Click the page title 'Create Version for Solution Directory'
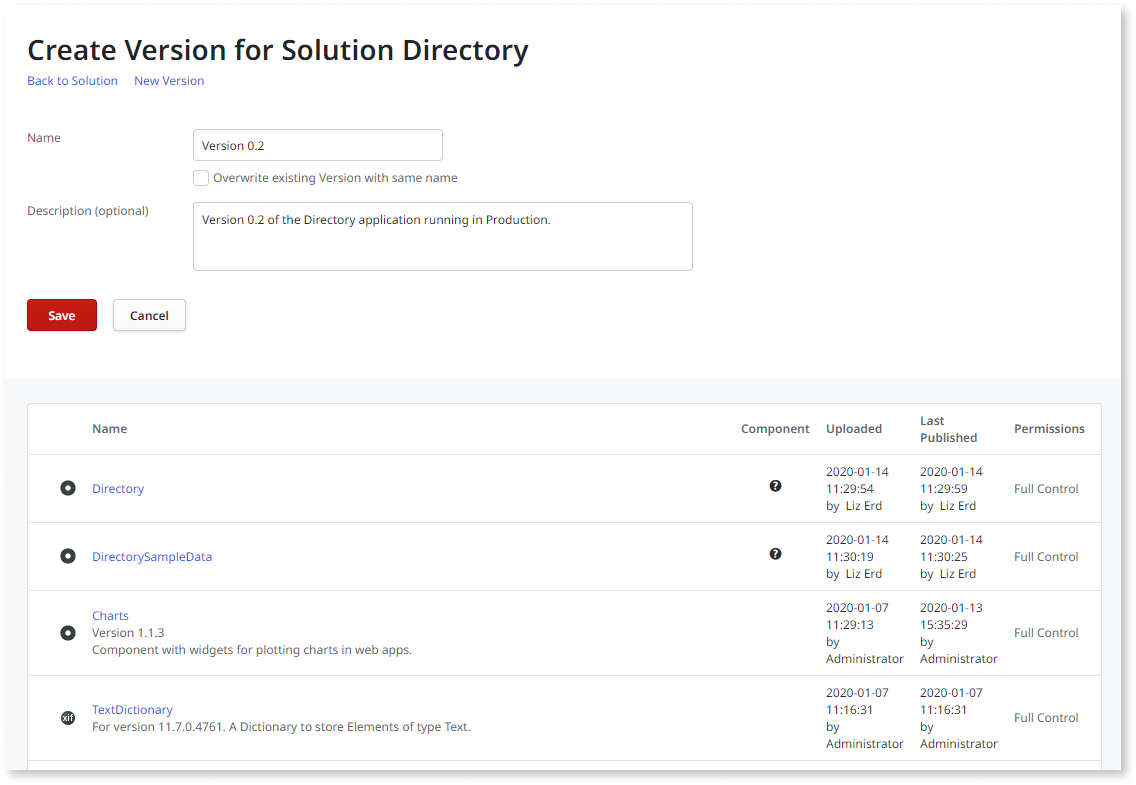The height and width of the screenshot is (785, 1136). [277, 50]
